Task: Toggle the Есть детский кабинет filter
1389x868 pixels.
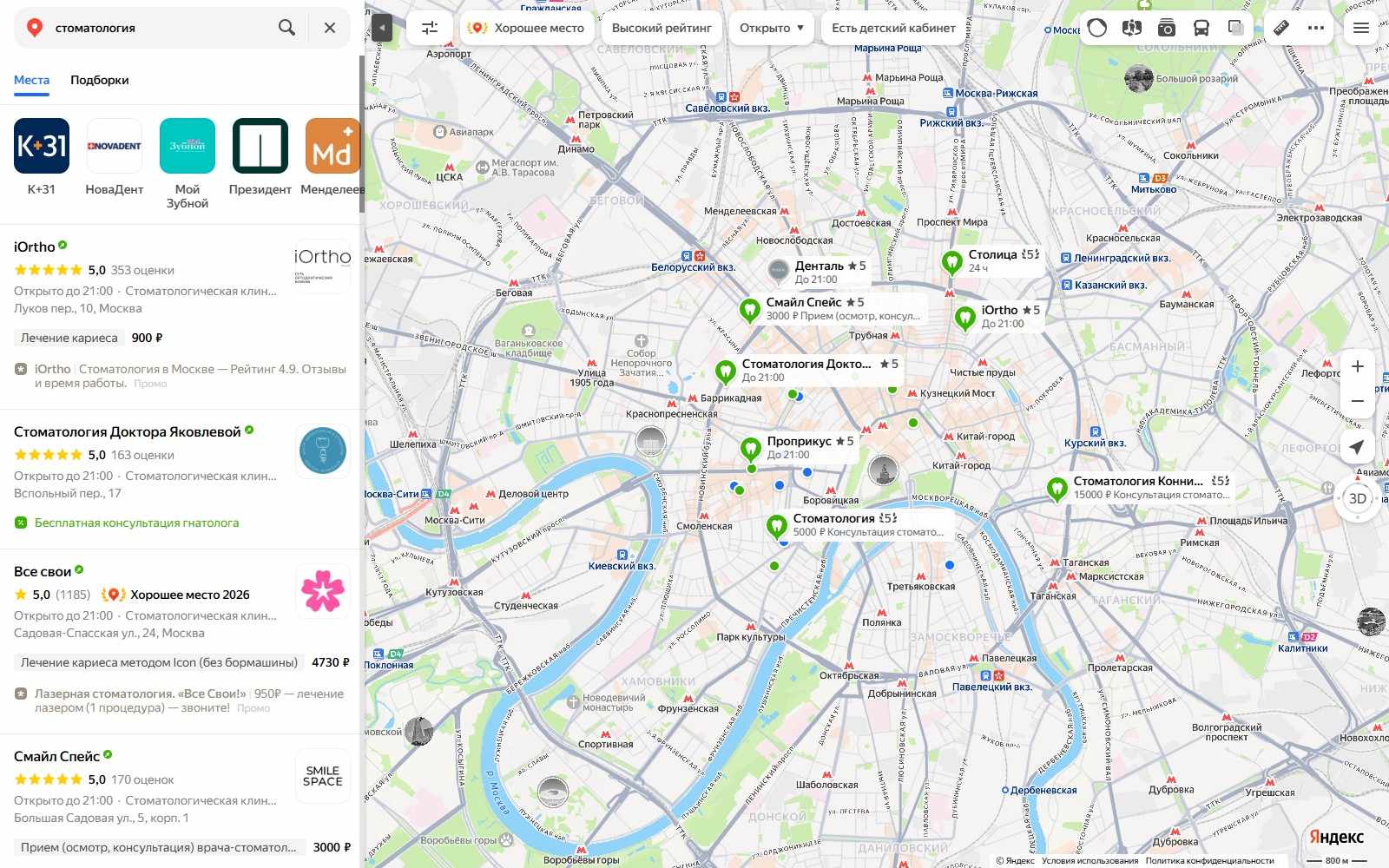Action: 893,28
